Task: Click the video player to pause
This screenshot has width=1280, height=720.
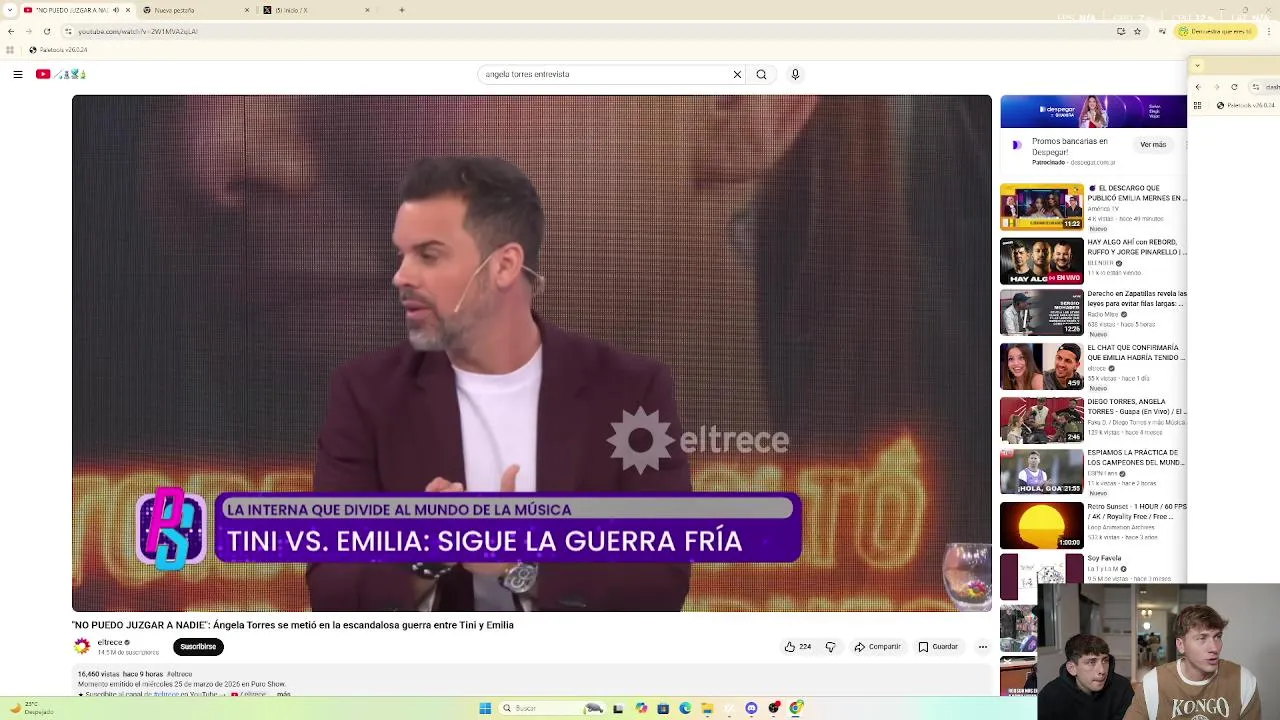Action: coord(532,353)
